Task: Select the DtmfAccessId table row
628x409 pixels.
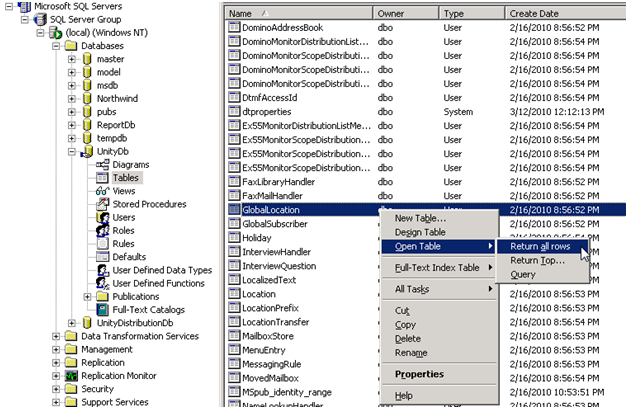Action: [x=427, y=97]
